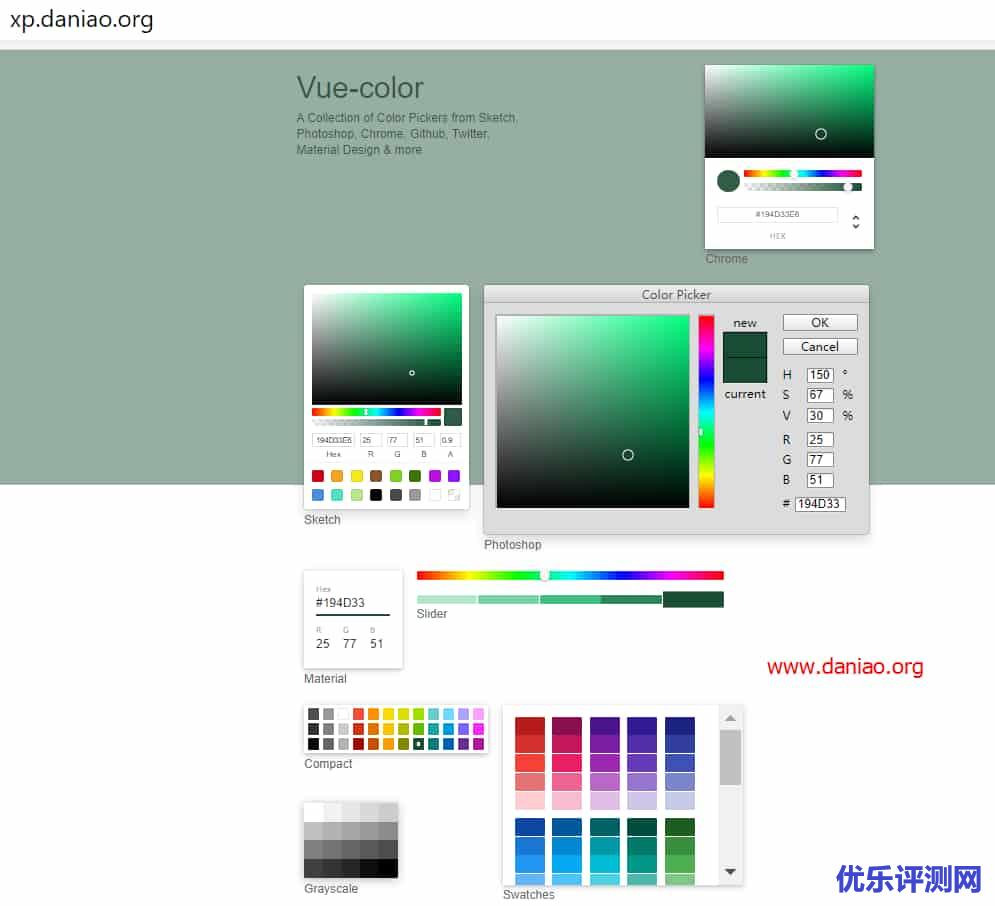Click the Vue-color page heading
The image size is (995, 906).
click(360, 88)
